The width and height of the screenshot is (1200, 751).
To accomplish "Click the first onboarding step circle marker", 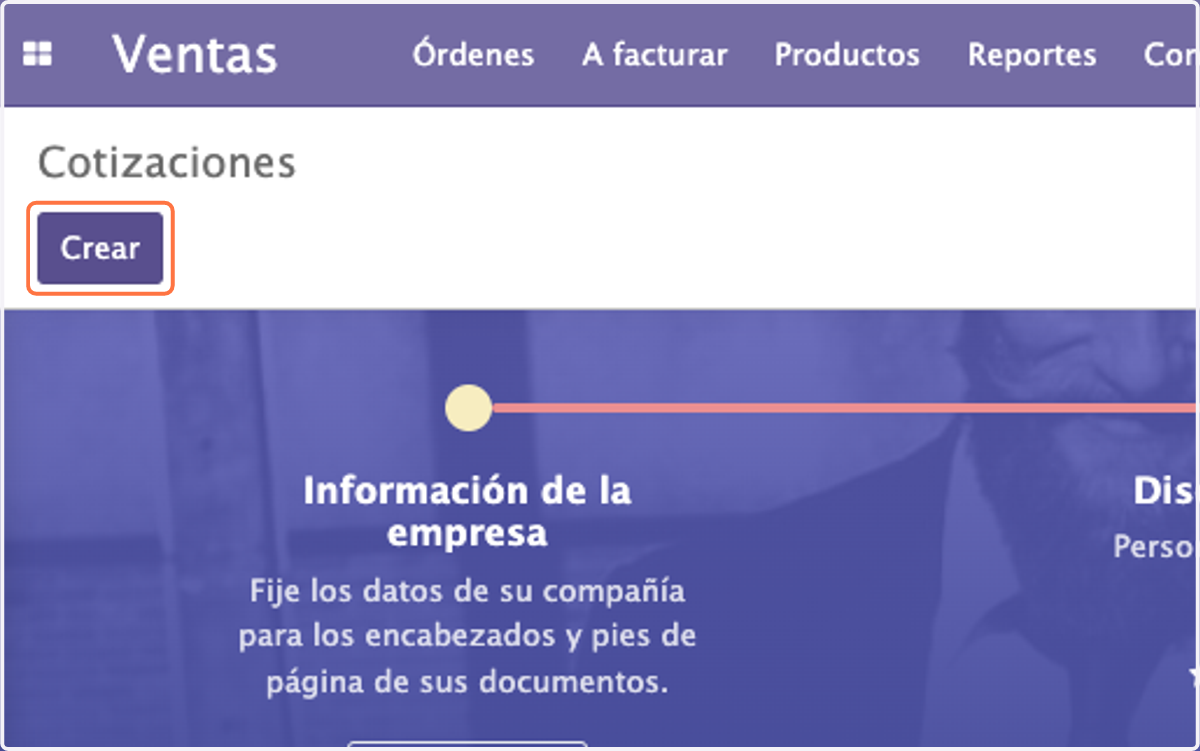I will click(468, 408).
